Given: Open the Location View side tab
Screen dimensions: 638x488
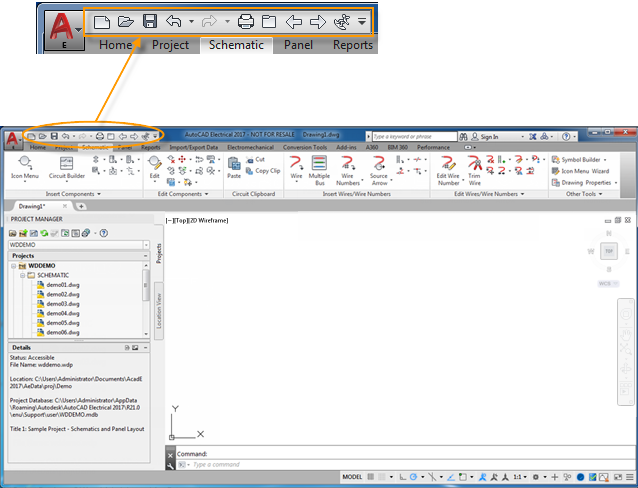Looking at the screenshot, I should pos(159,311).
